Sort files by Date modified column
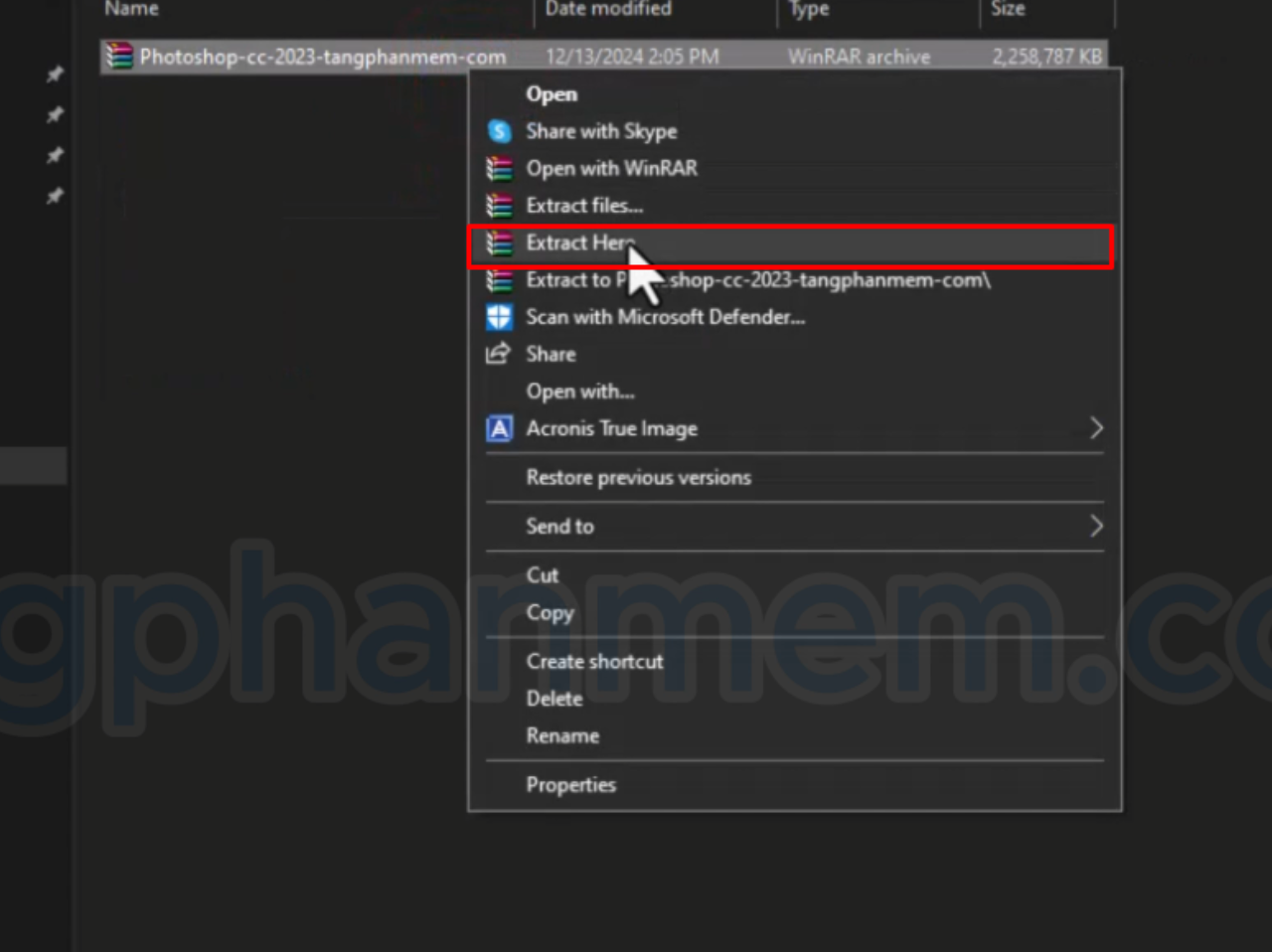1272x952 pixels. (608, 9)
